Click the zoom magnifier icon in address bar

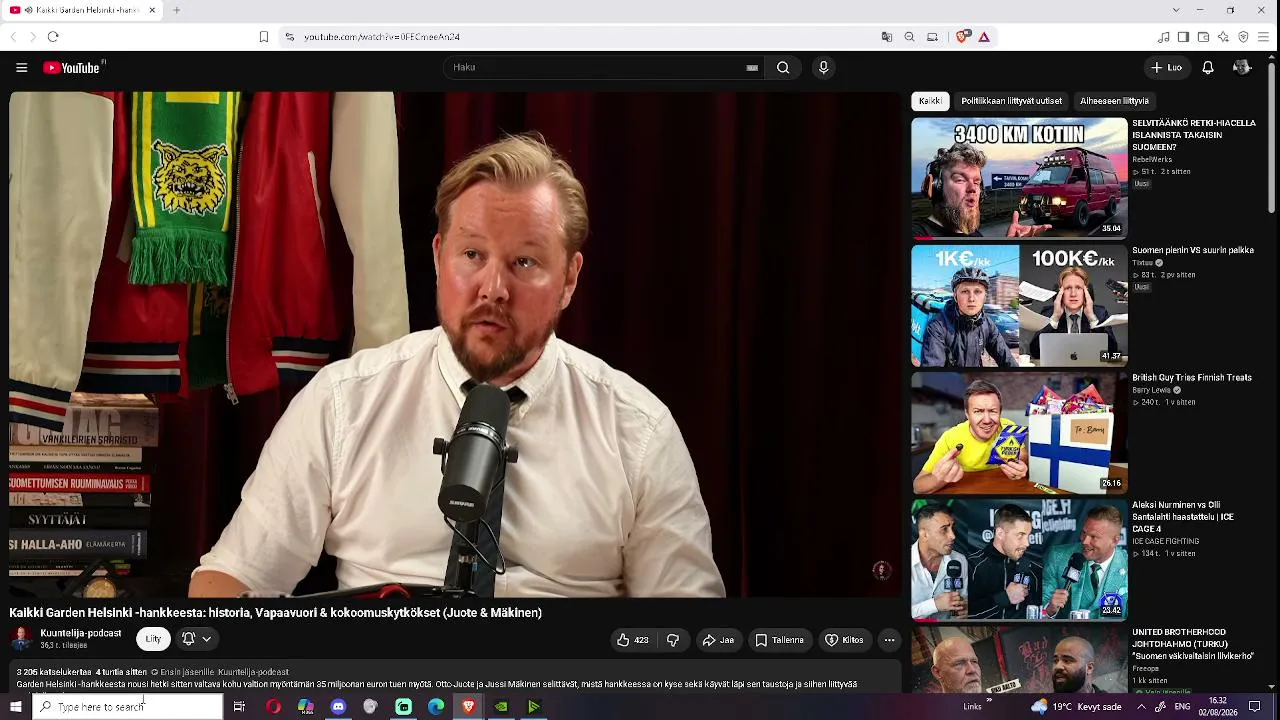[x=909, y=37]
